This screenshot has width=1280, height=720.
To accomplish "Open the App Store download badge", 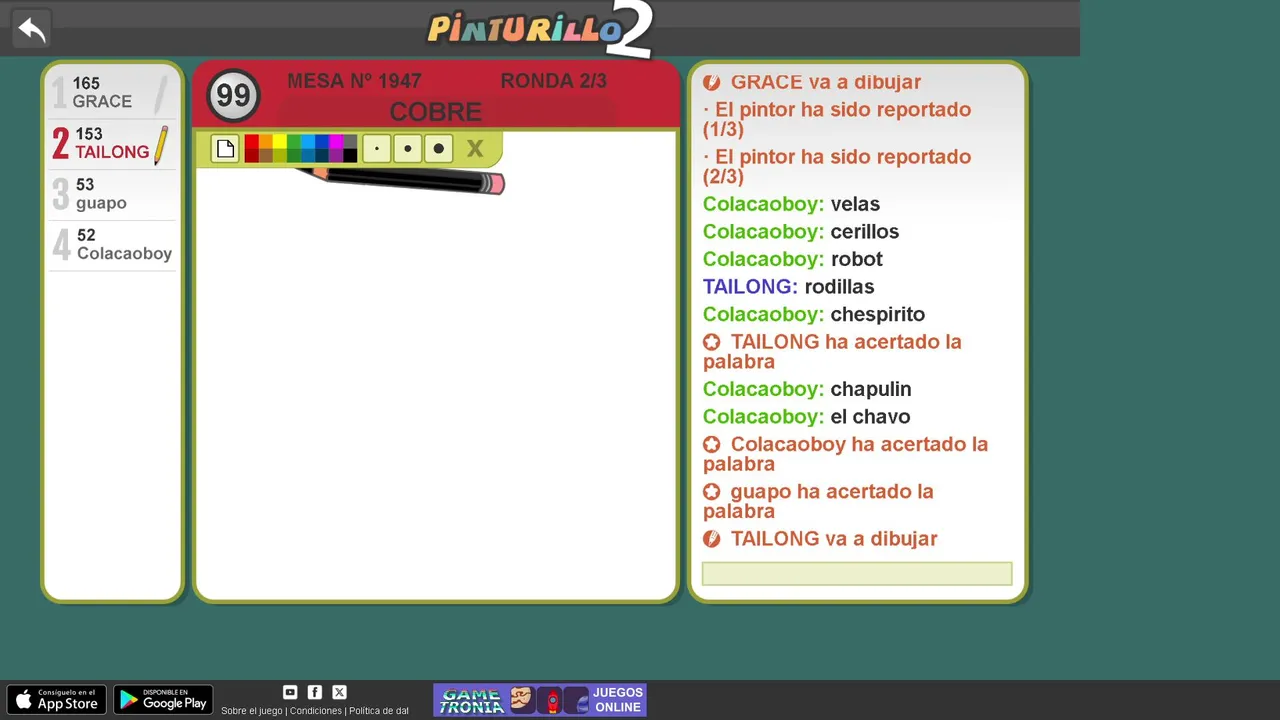I will click(57, 700).
